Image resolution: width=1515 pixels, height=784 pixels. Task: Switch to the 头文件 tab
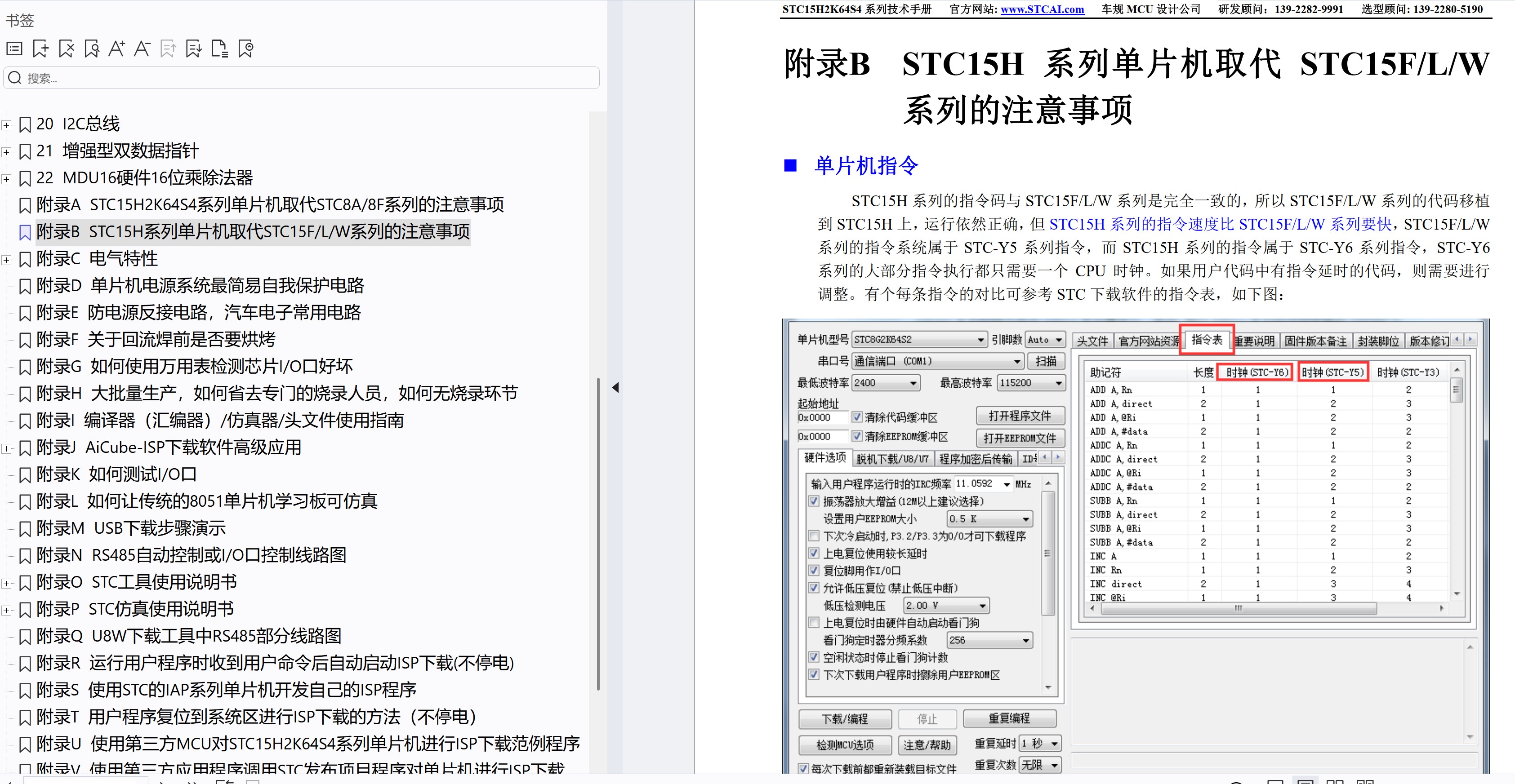[1092, 341]
